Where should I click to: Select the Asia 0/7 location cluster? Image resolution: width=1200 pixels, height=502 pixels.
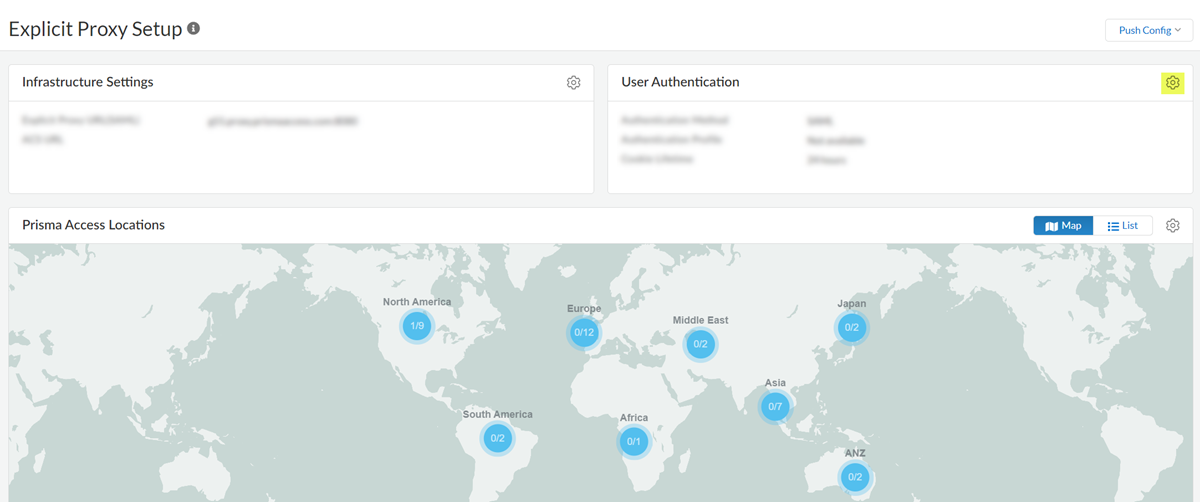pos(775,406)
